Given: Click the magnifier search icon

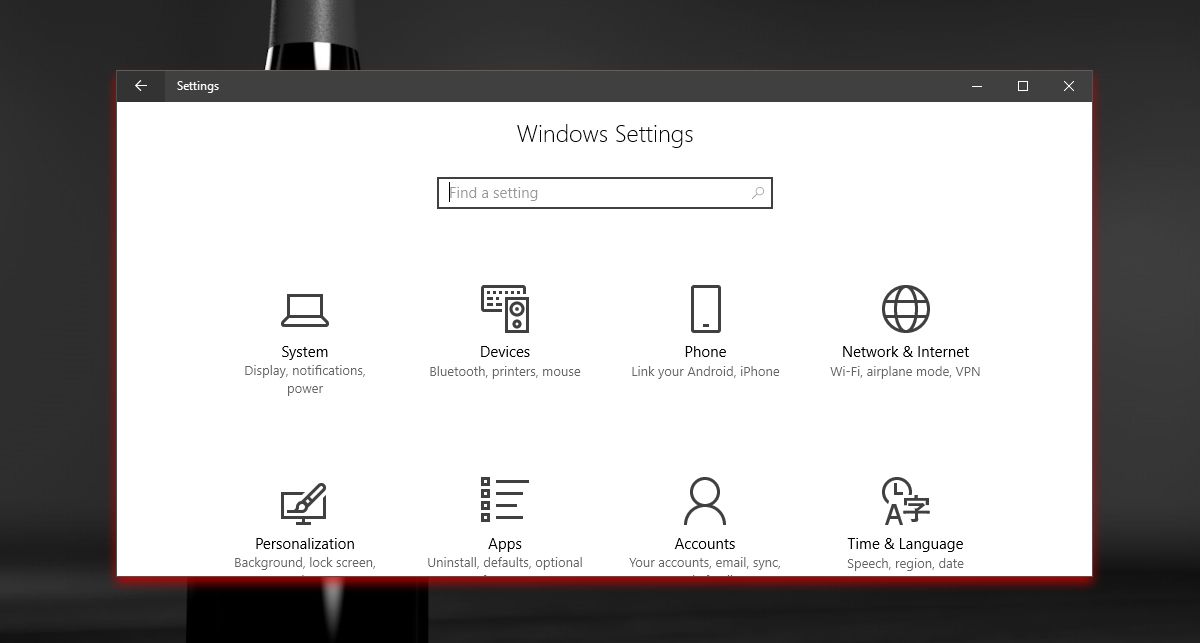Looking at the screenshot, I should (758, 193).
